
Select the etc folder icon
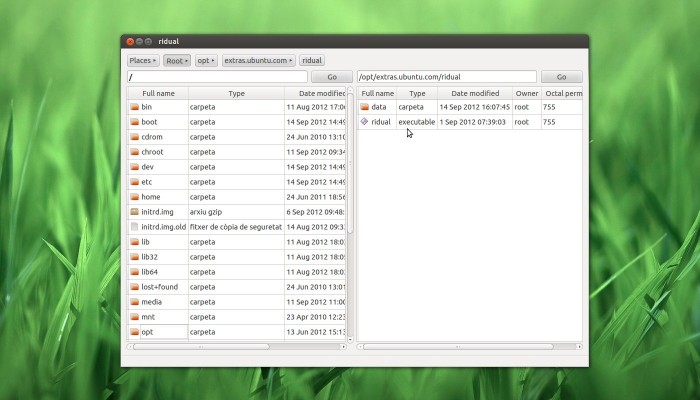[x=134, y=182]
